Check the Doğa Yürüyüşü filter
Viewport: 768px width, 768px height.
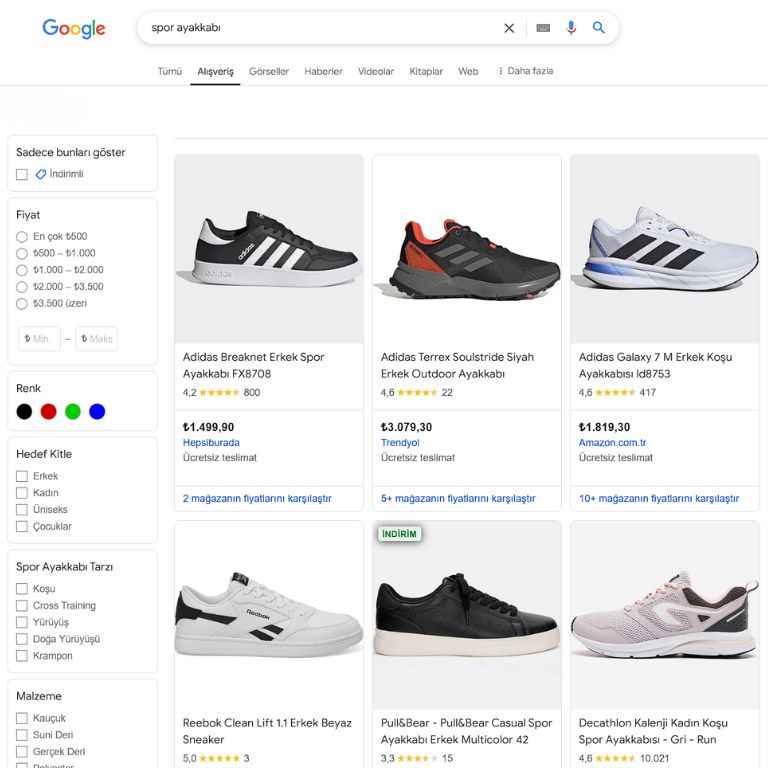22,639
